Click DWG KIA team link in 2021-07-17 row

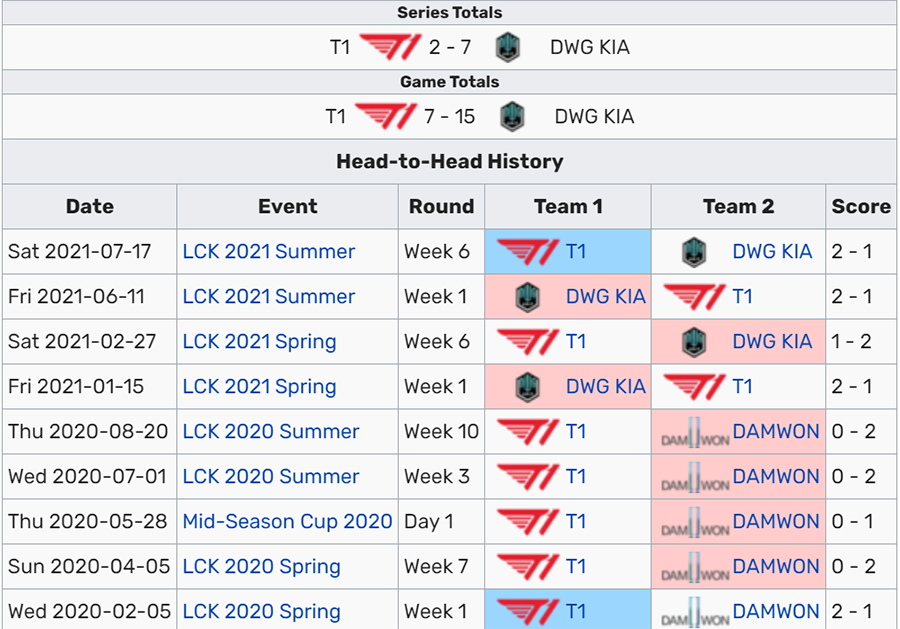tap(772, 251)
